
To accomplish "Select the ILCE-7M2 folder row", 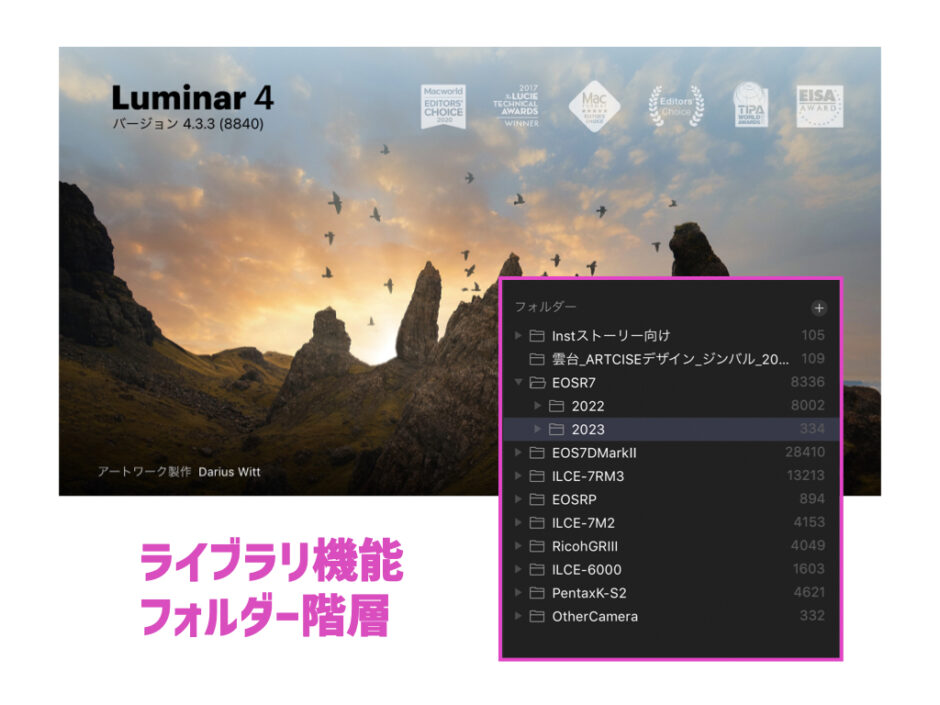I will [670, 523].
